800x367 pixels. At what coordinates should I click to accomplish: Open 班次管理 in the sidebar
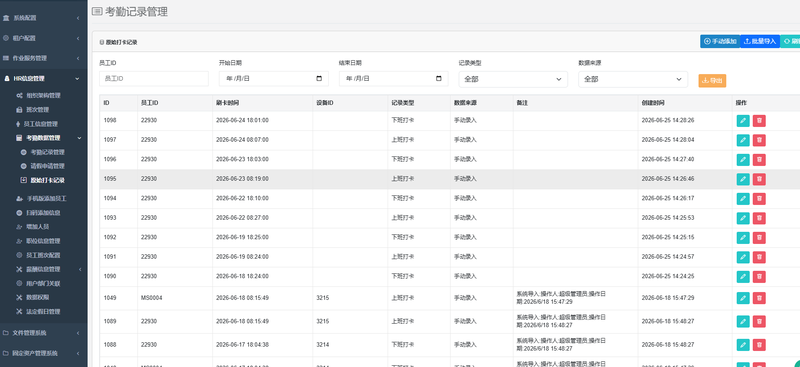click(37, 110)
